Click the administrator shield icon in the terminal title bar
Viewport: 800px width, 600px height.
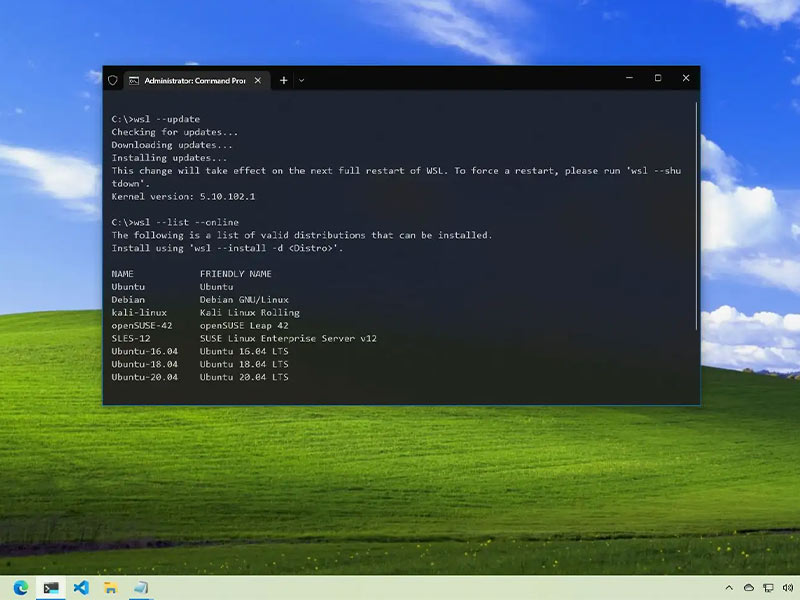[113, 81]
